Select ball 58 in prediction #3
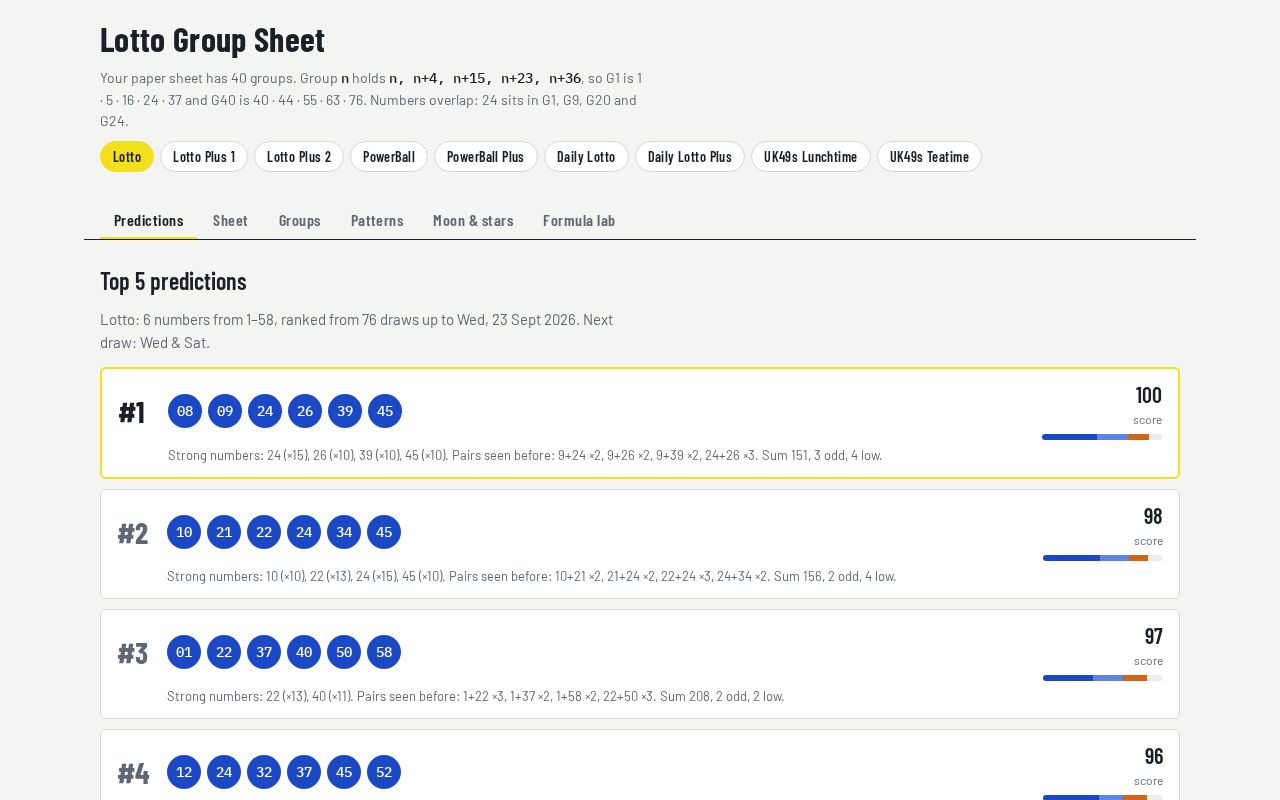 [384, 652]
